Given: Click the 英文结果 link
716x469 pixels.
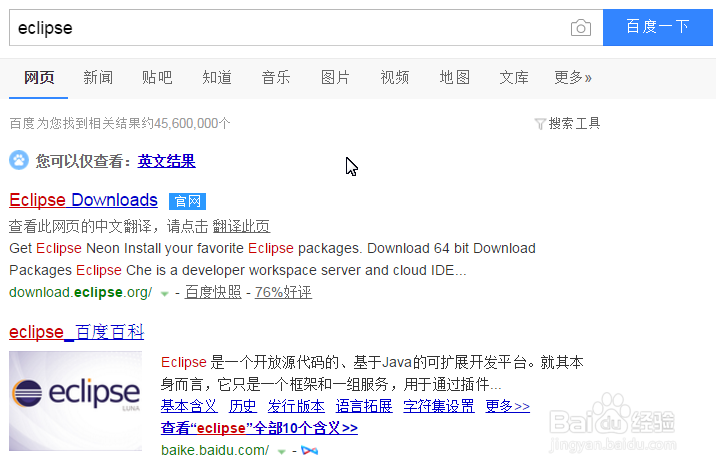Looking at the screenshot, I should pos(167,161).
